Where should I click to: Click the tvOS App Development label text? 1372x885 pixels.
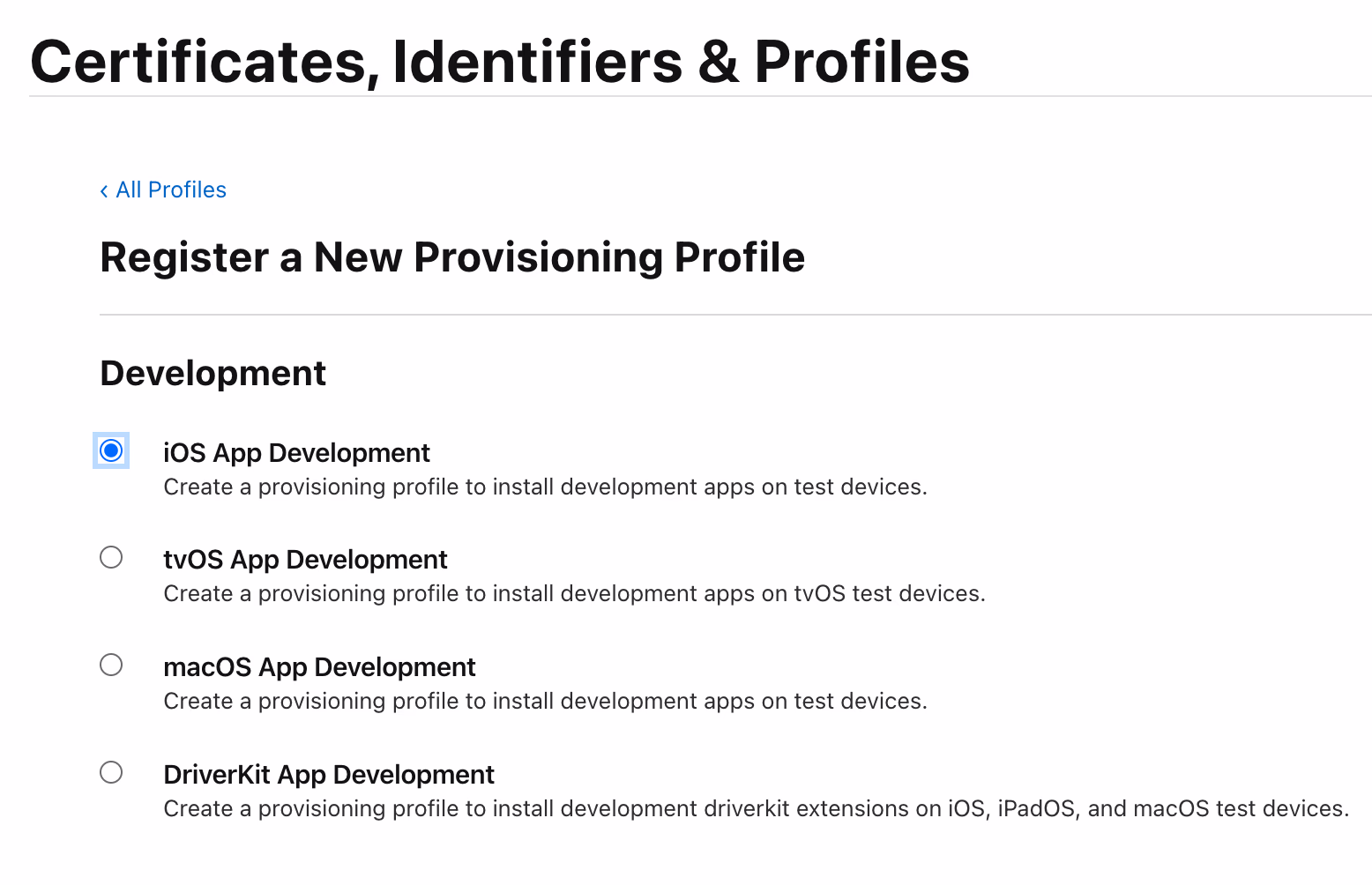305,560
